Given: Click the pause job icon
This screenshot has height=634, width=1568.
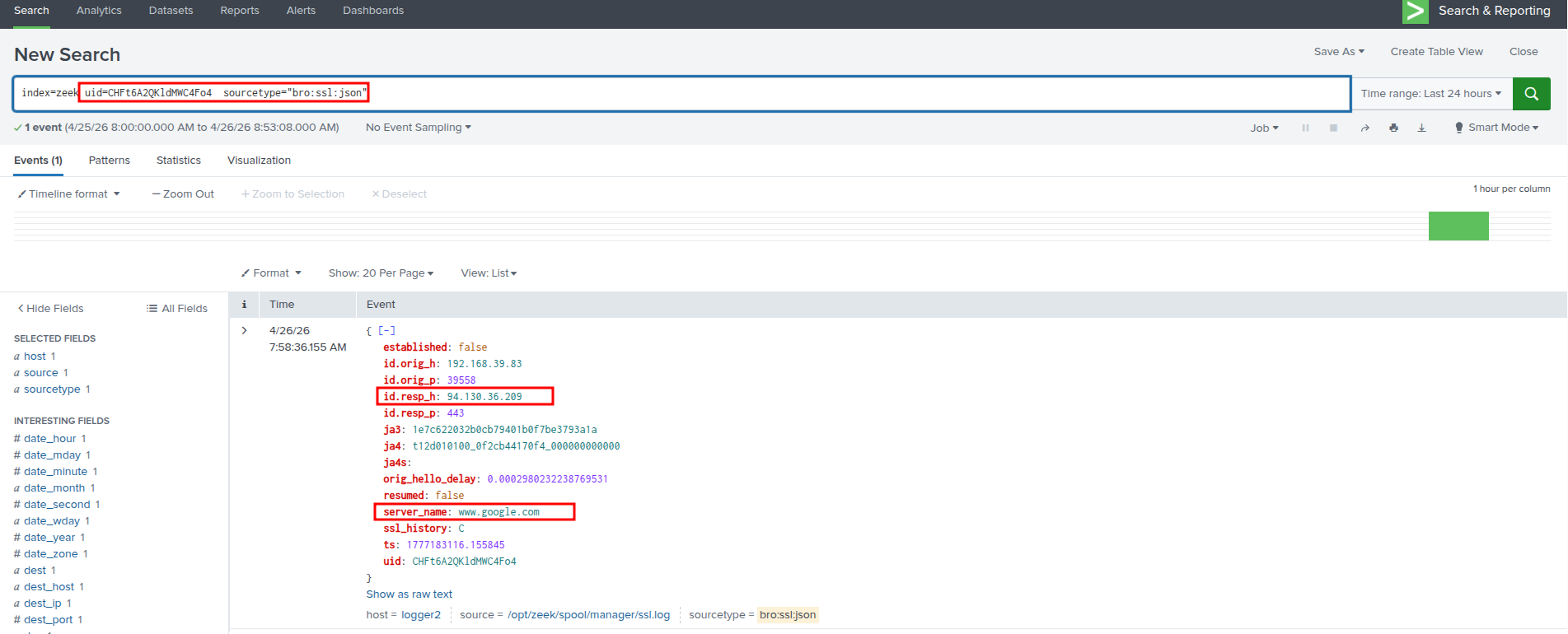Looking at the screenshot, I should (1305, 128).
